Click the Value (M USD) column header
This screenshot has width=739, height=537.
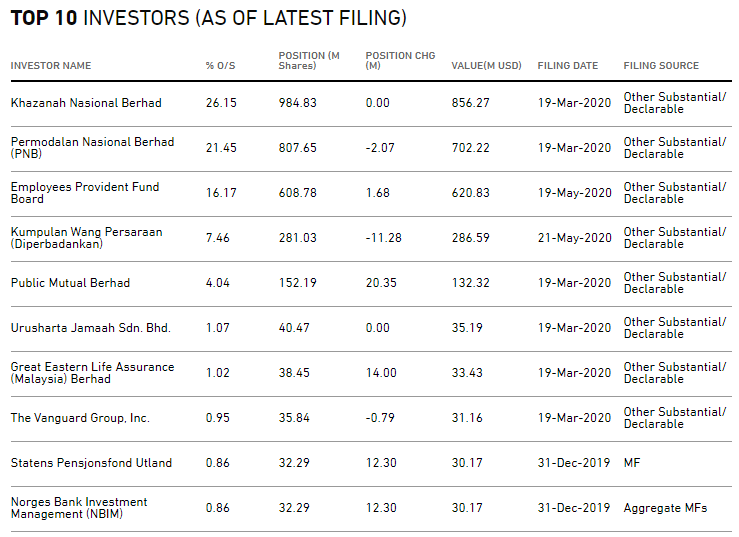pyautogui.click(x=486, y=66)
